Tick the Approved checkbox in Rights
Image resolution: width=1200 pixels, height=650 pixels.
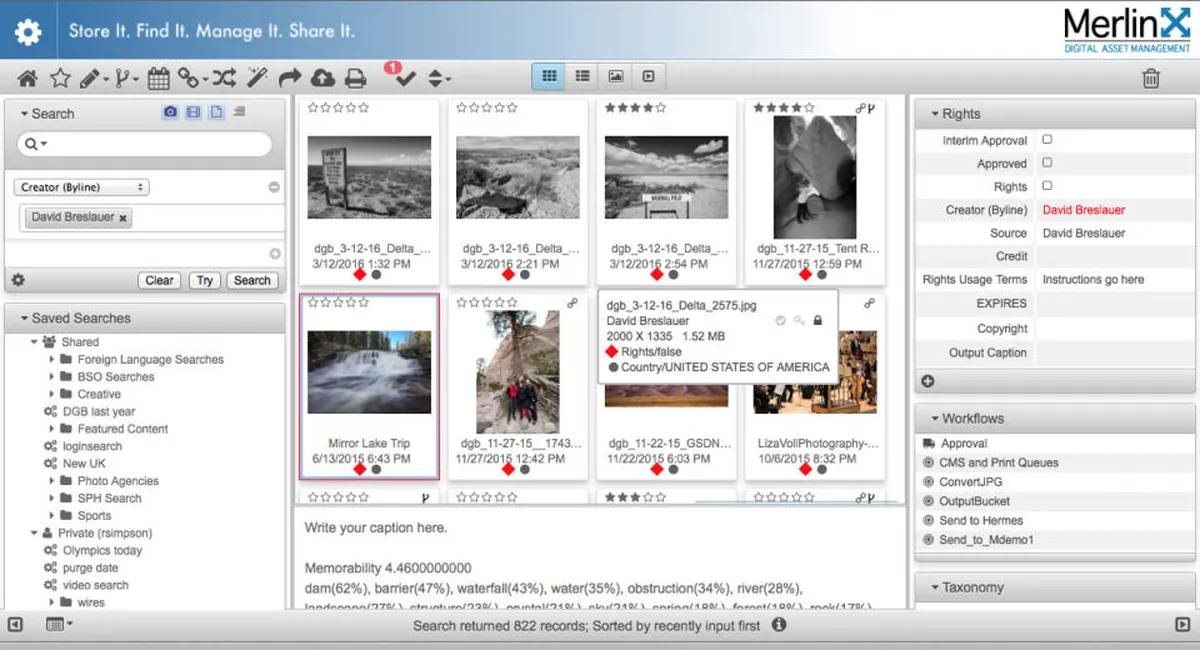tap(1047, 163)
